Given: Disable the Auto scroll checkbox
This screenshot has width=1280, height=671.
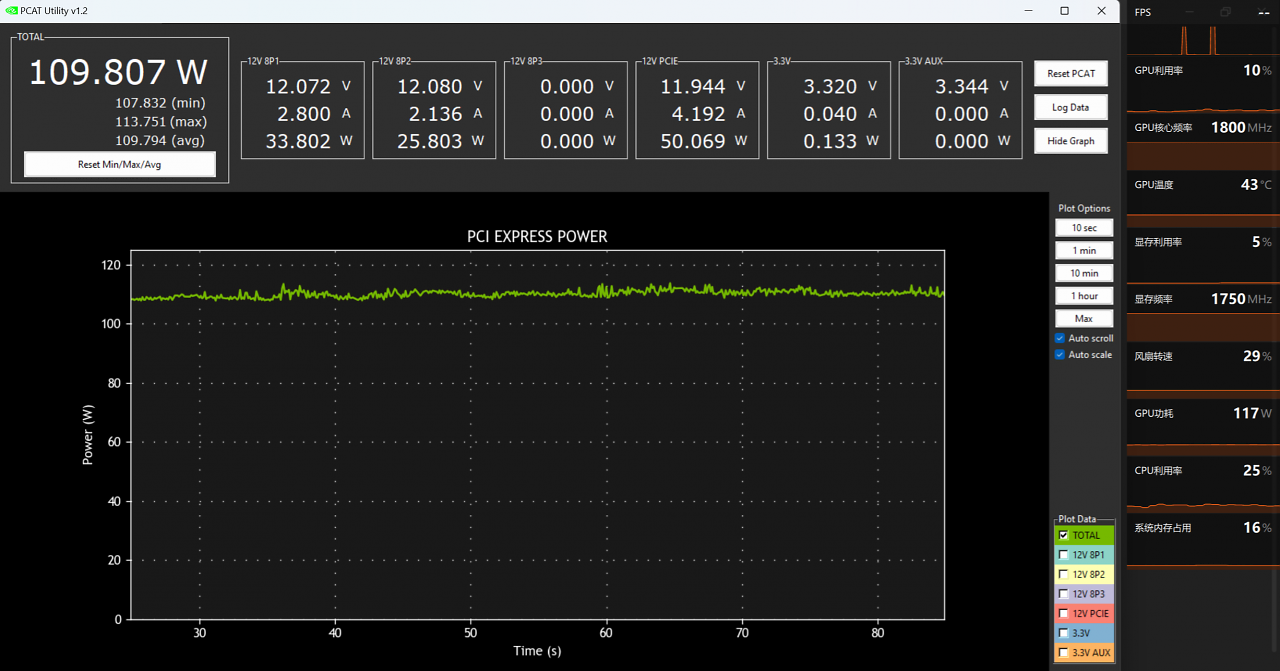Looking at the screenshot, I should coord(1060,338).
